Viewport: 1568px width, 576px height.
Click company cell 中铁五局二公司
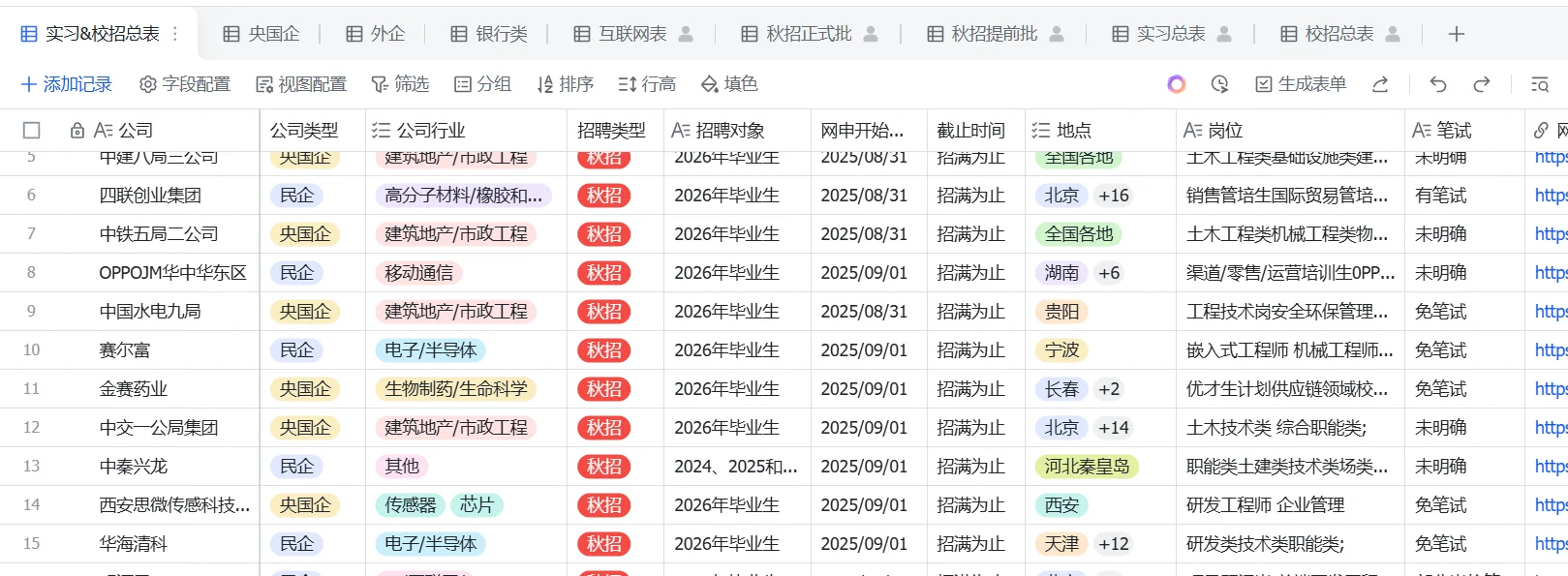click(x=159, y=234)
